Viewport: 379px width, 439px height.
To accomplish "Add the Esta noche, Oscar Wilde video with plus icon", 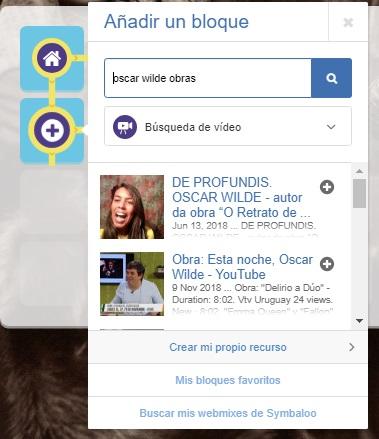I will (327, 264).
